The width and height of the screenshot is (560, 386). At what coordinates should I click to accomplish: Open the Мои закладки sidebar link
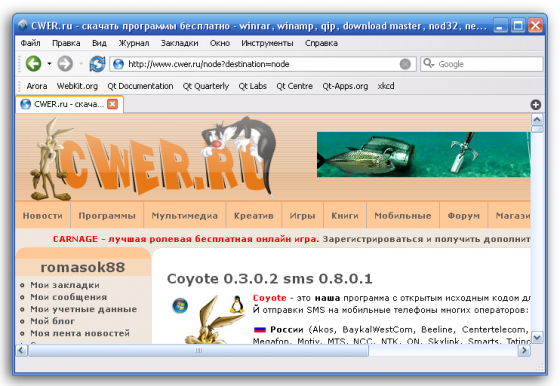tap(65, 285)
